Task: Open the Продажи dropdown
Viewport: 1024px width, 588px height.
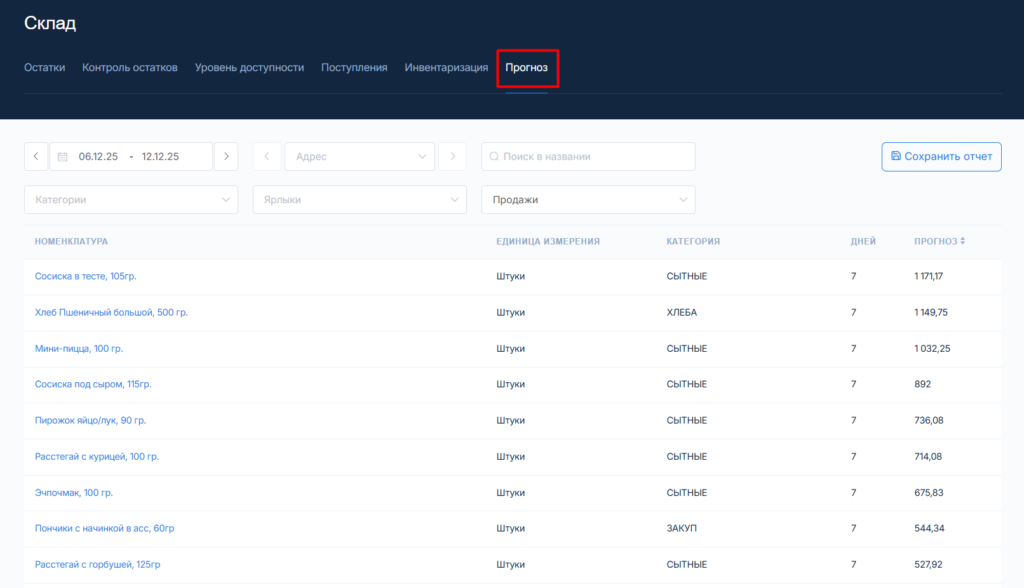Action: (x=588, y=199)
